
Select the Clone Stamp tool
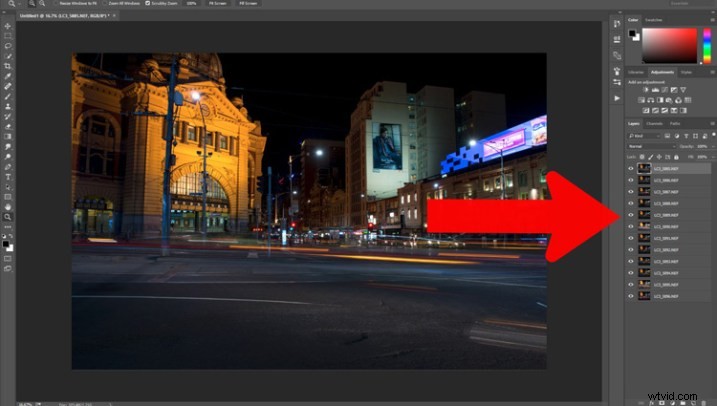coord(8,107)
